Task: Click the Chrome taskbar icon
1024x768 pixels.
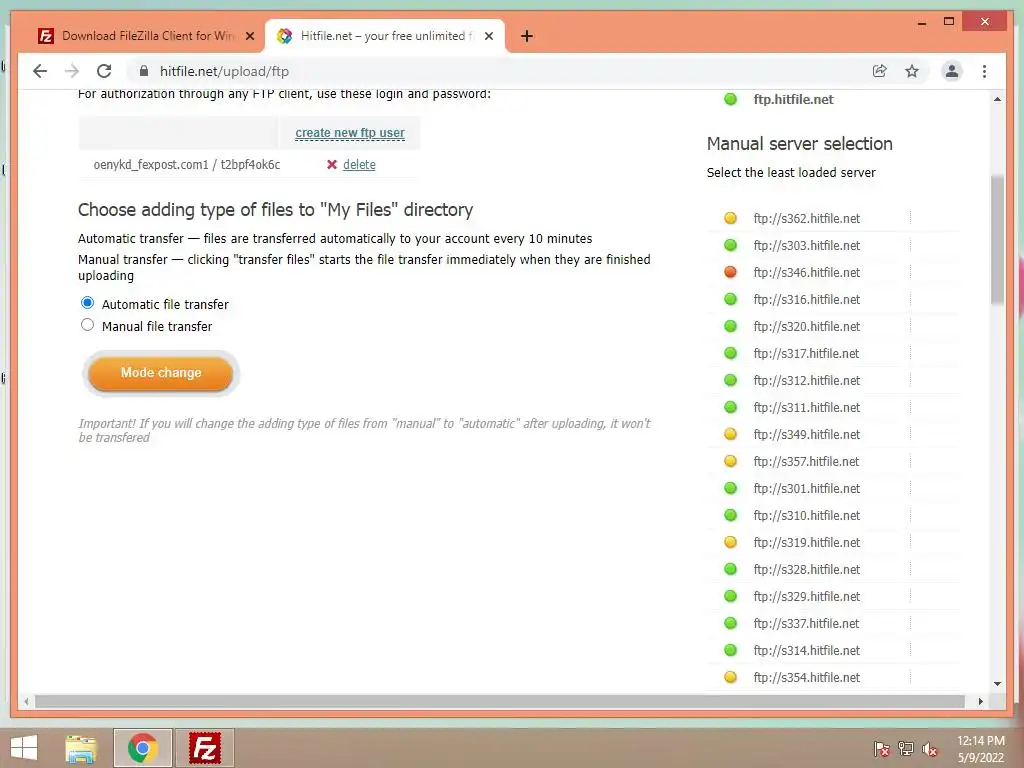Action: coord(142,748)
